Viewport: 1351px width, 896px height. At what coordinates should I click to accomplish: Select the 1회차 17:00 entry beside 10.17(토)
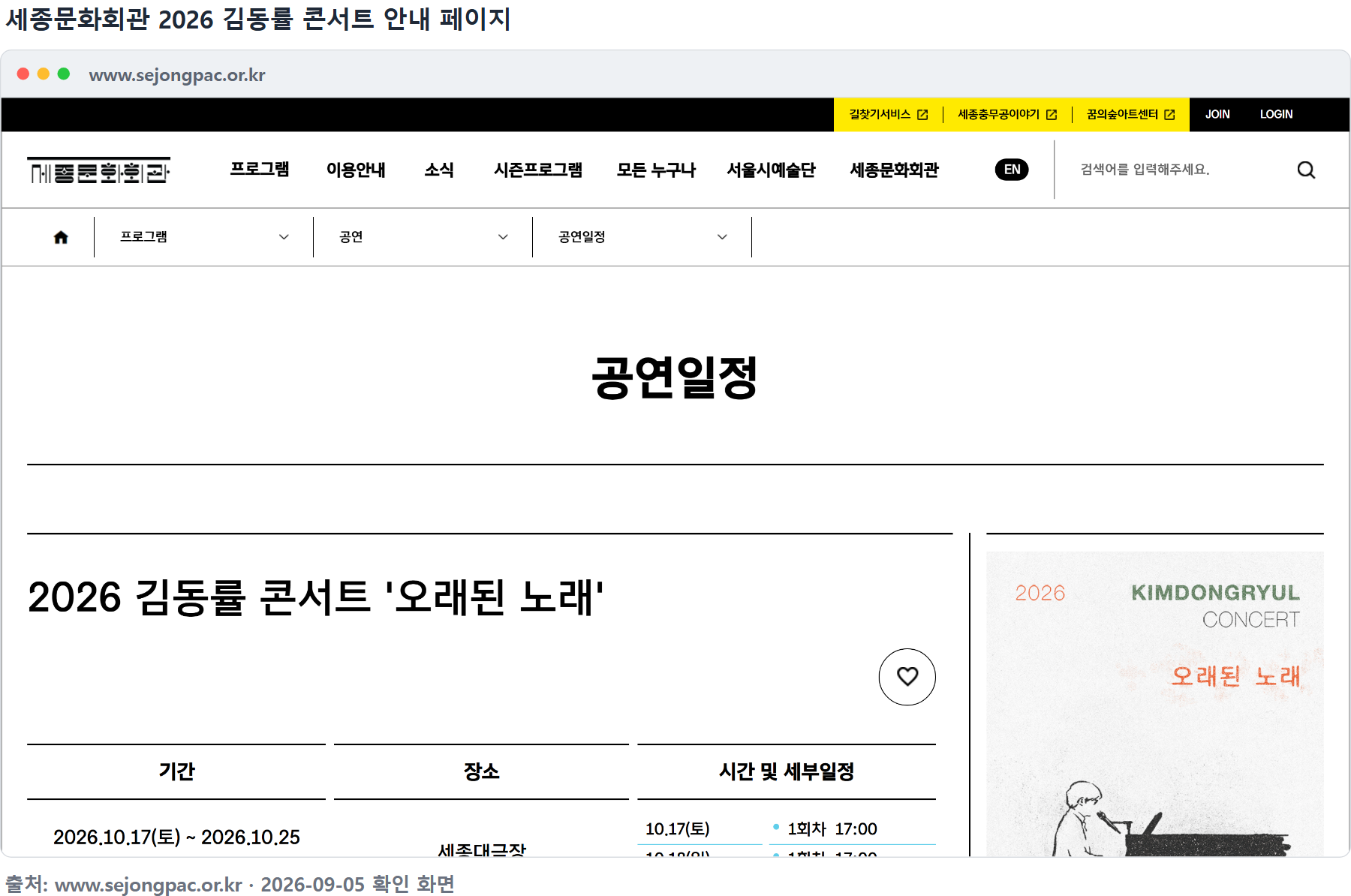tap(832, 828)
